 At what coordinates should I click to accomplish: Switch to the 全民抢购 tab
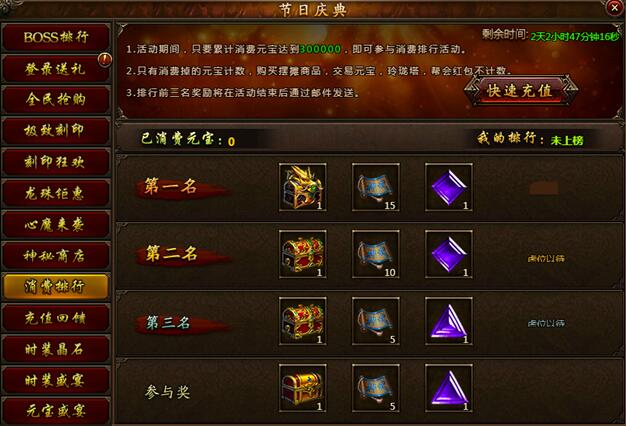click(x=56, y=99)
